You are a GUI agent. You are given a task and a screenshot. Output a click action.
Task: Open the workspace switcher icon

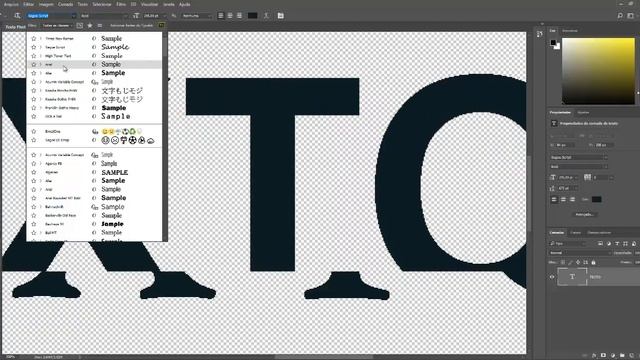[631, 16]
